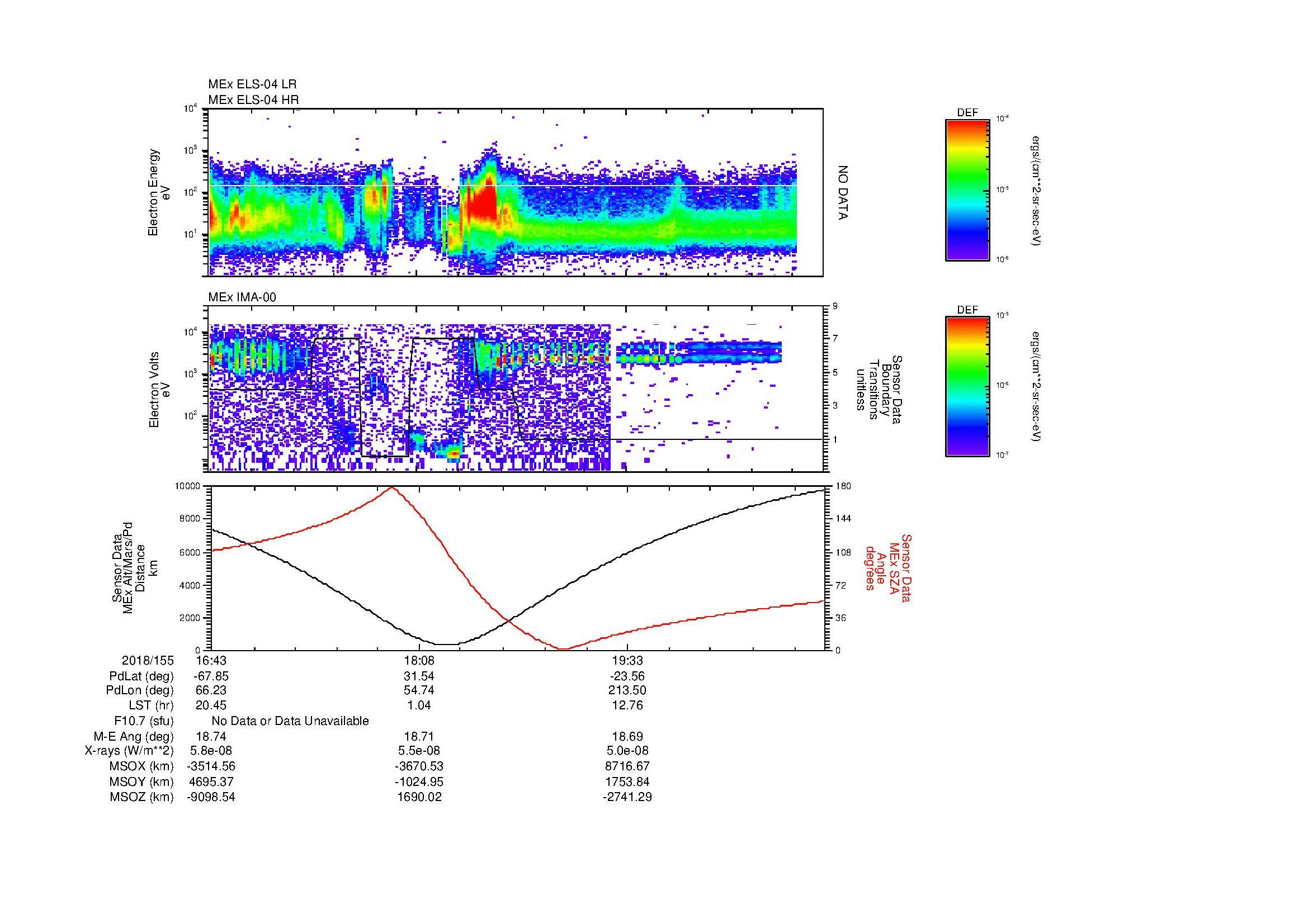
Task: Click the 'MSOX (km)' row label
Action: 141,766
